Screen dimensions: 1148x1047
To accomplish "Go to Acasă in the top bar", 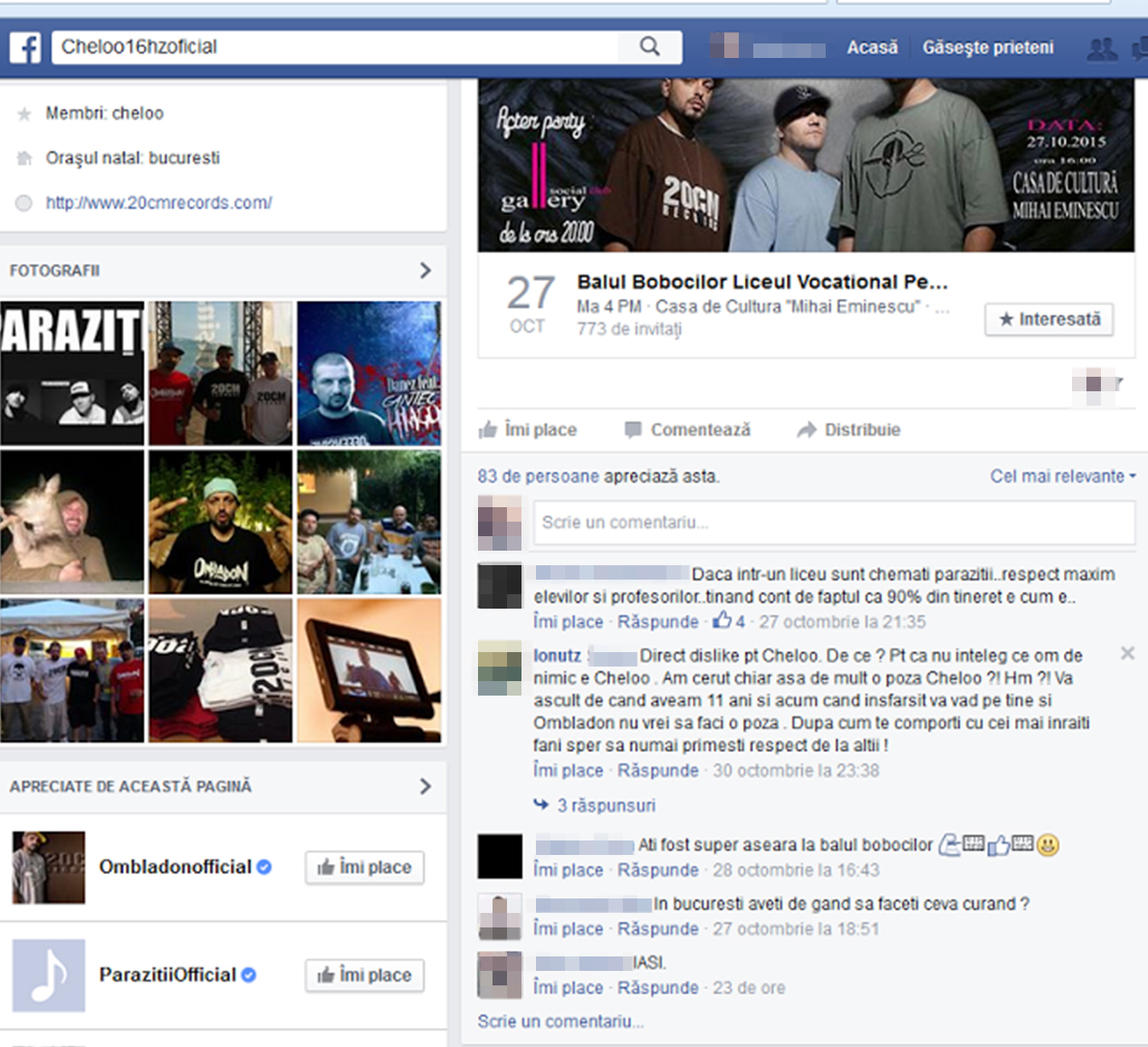I will tap(872, 47).
